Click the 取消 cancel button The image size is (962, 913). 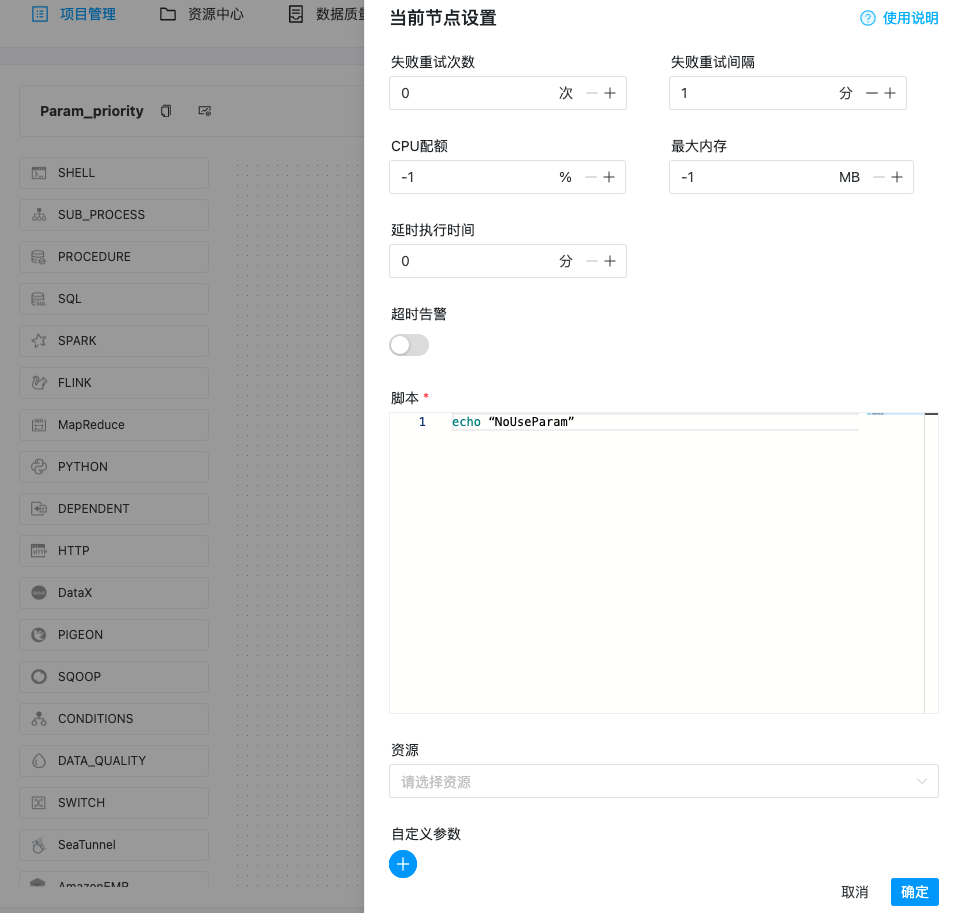(855, 892)
